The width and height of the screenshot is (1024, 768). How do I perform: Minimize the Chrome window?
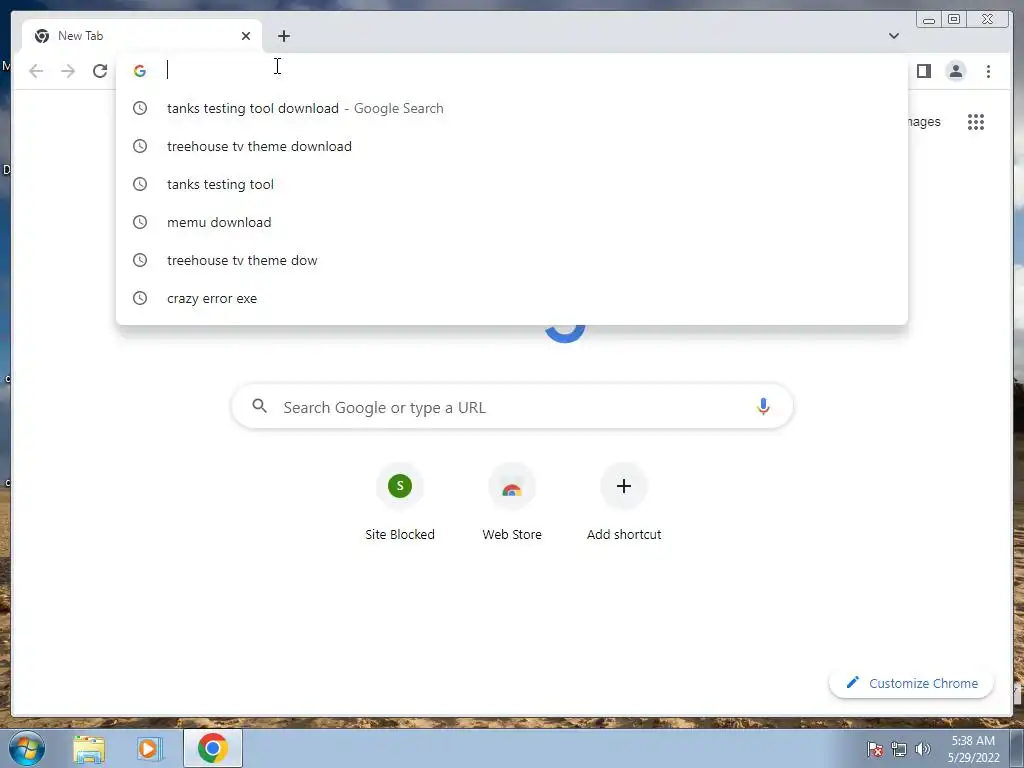click(x=929, y=20)
